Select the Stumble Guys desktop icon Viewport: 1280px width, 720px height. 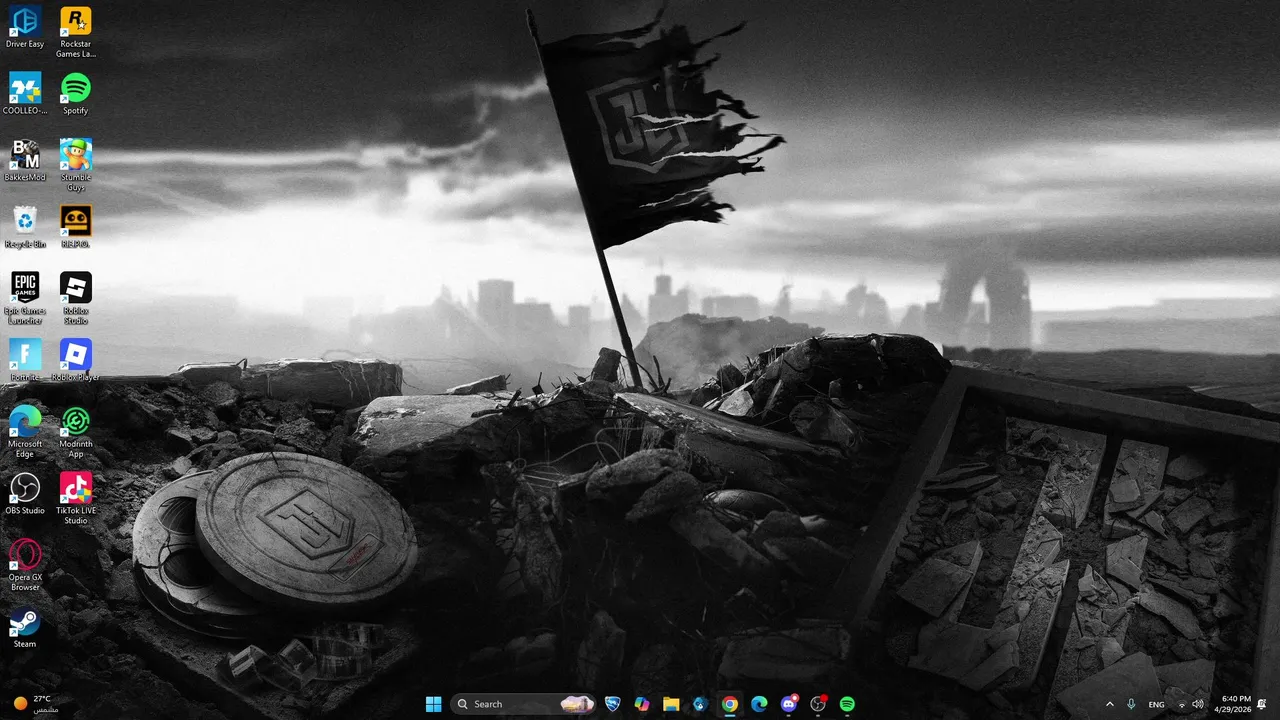75,165
